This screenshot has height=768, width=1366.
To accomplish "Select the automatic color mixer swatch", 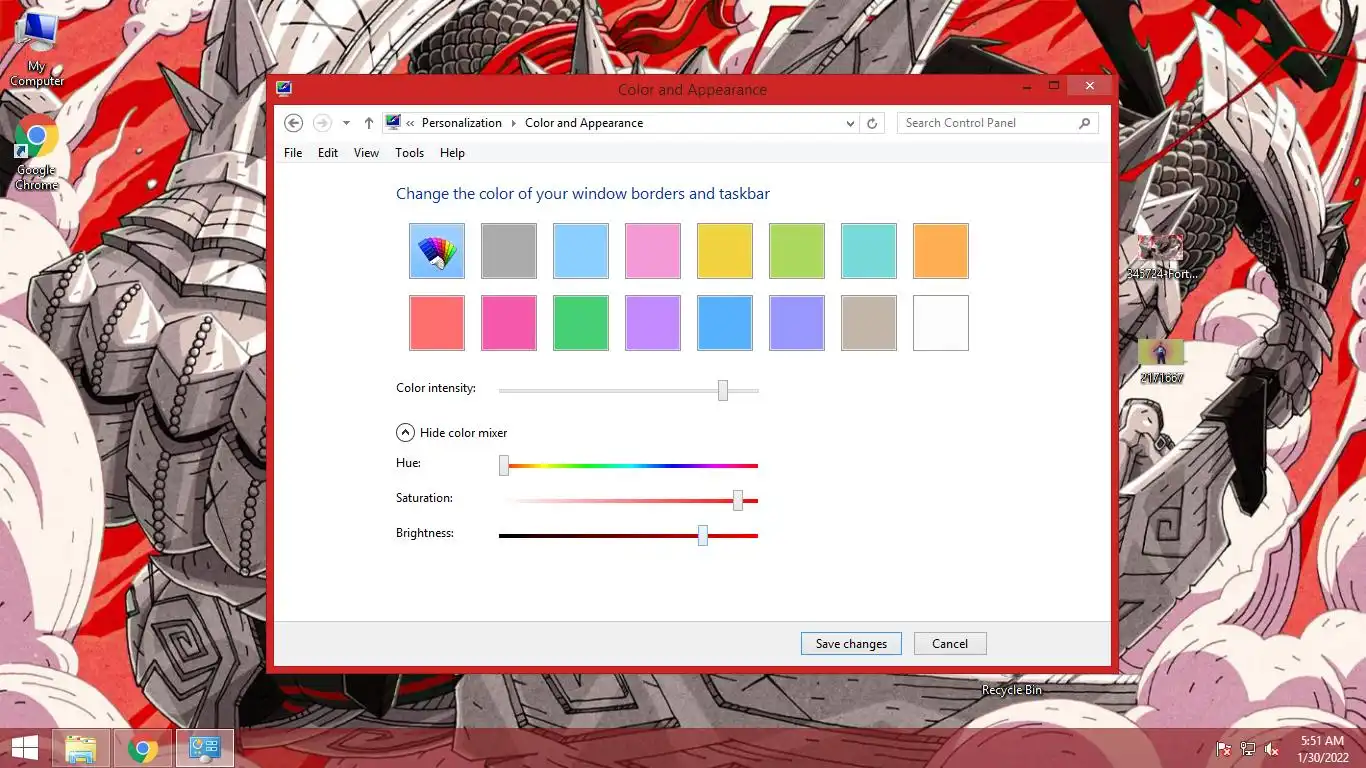I will [437, 251].
